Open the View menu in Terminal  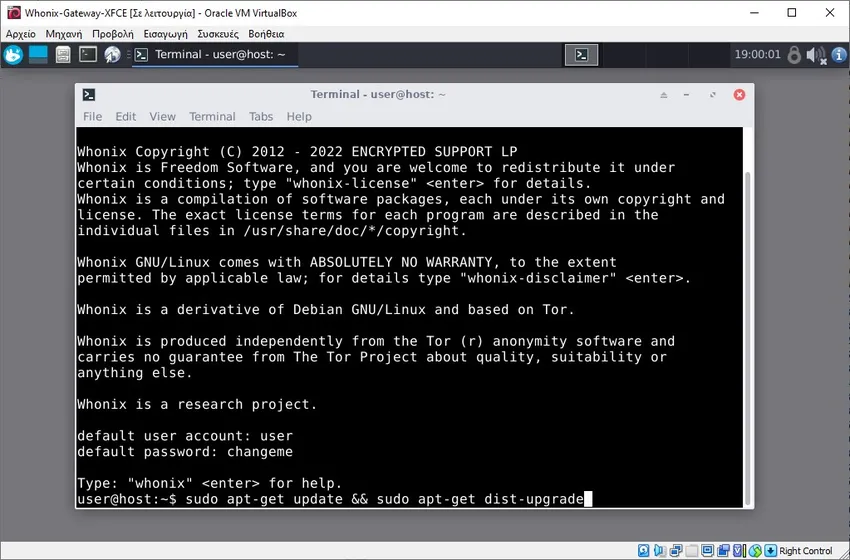pos(162,117)
